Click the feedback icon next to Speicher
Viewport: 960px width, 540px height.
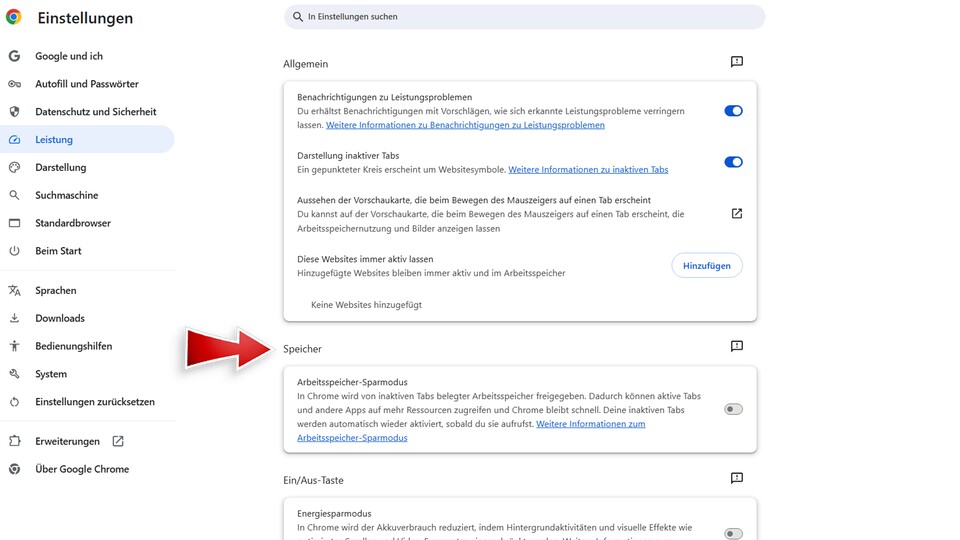736,347
